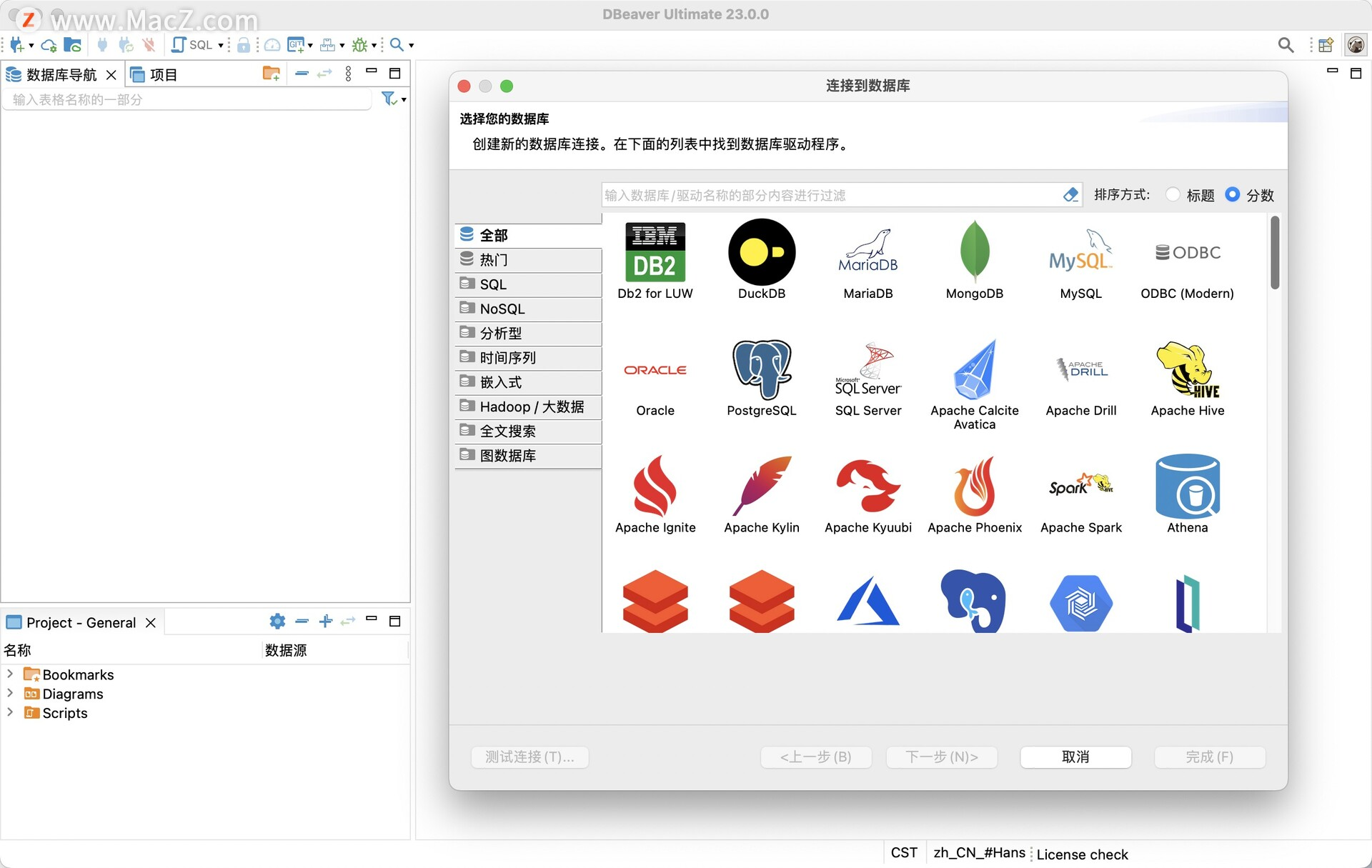Click the driver list vertical scrollbar
The image size is (1372, 868).
pos(1275,254)
